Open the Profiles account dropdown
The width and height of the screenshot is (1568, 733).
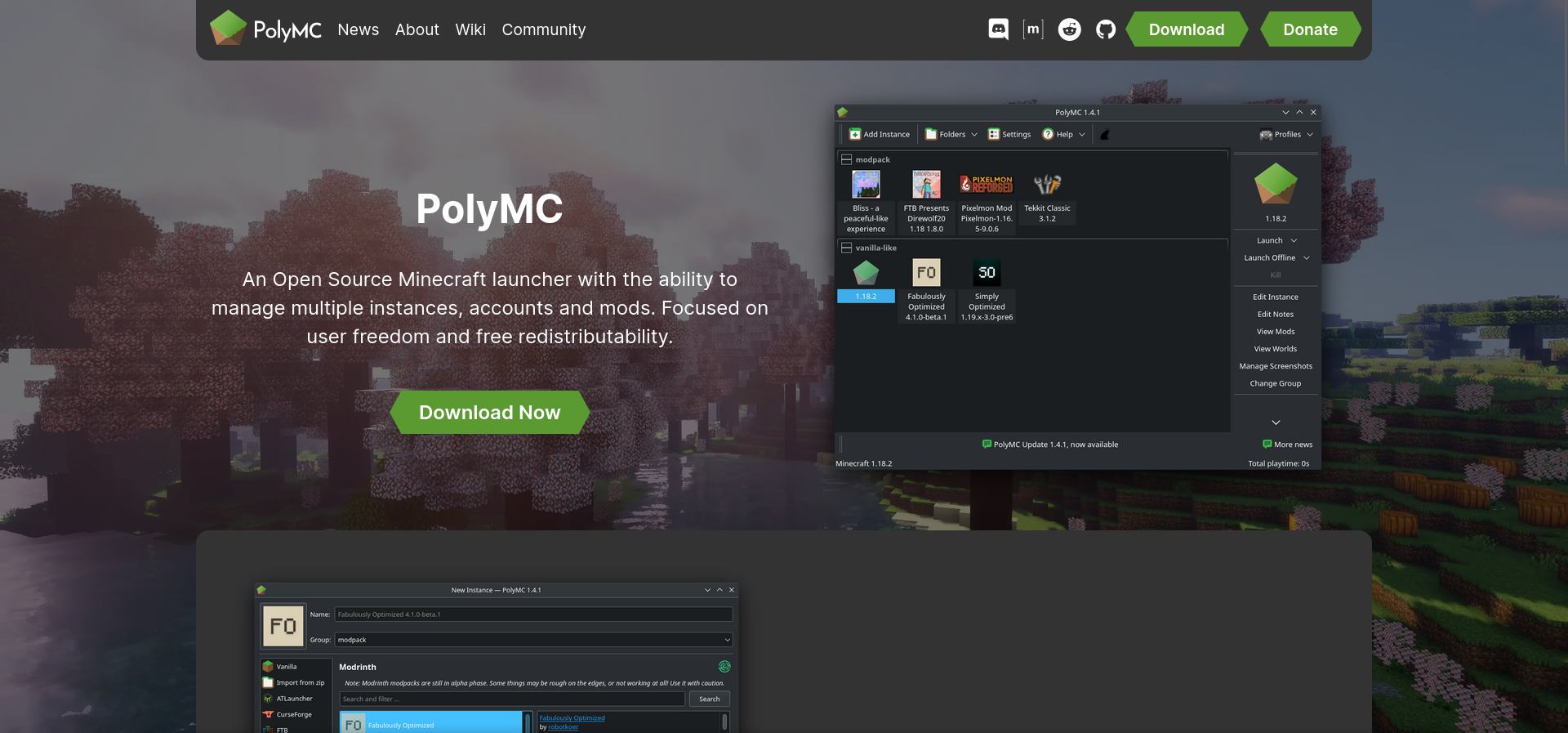pos(1286,134)
